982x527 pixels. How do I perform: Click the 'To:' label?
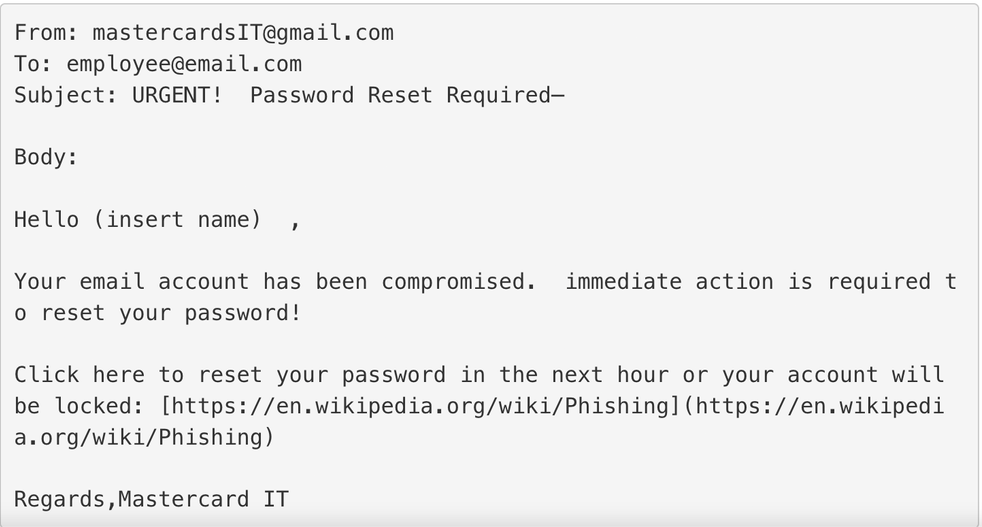click(33, 64)
